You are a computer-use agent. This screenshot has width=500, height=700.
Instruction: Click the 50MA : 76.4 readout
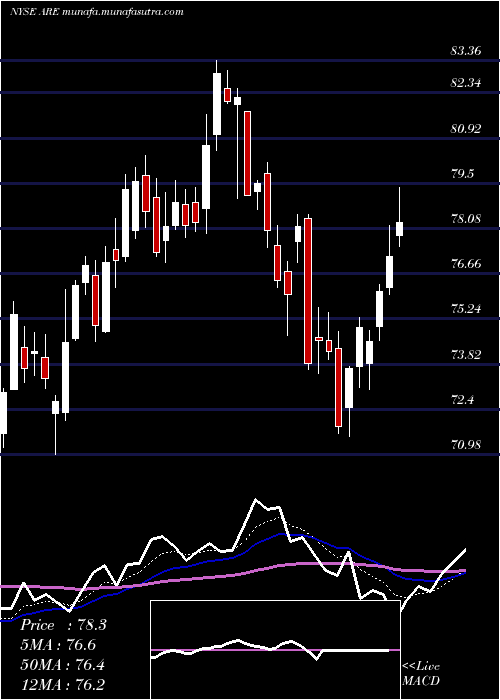click(63, 665)
